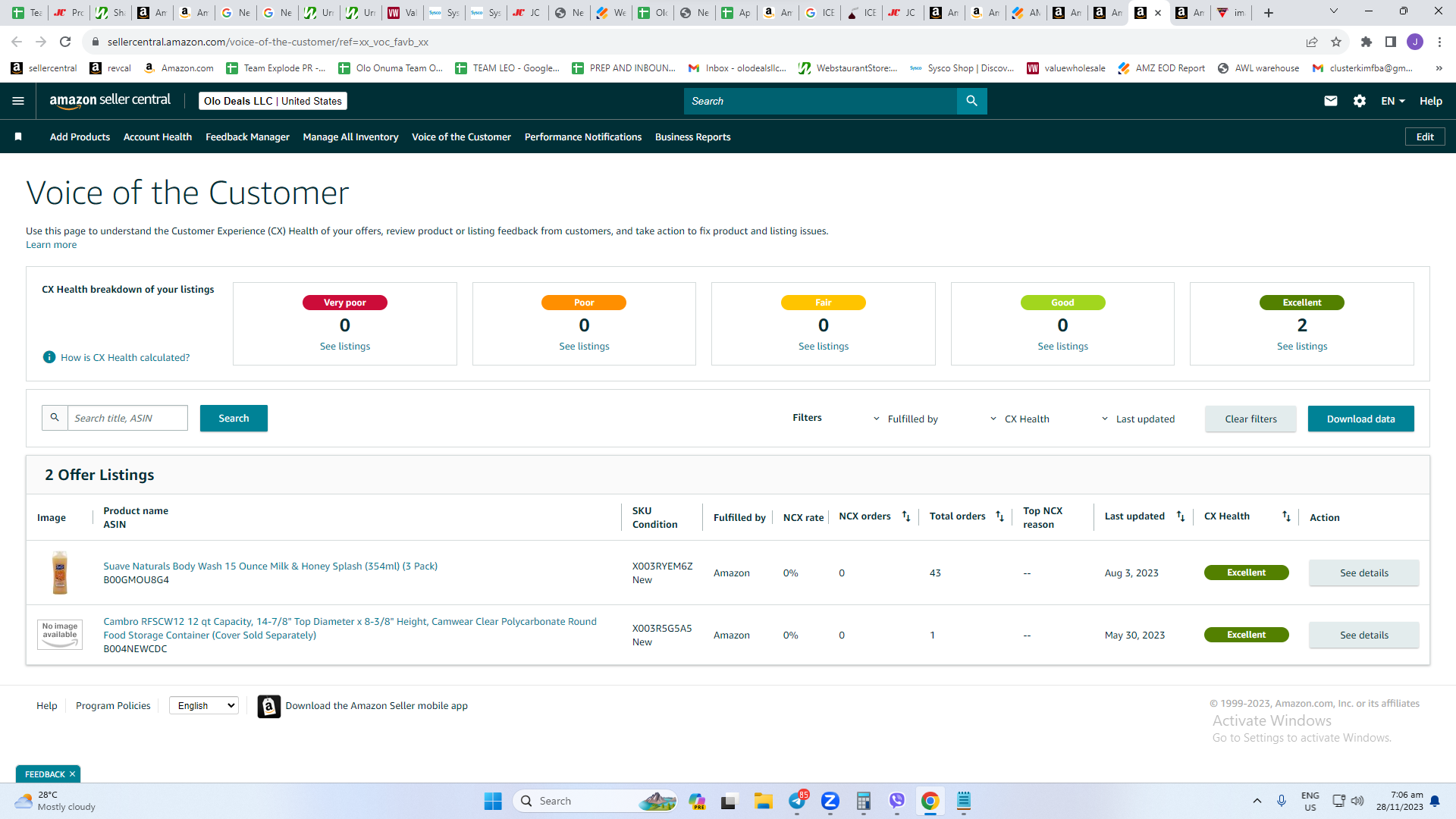The height and width of the screenshot is (819, 1456).
Task: Open File Explorer from the taskbar
Action: [x=763, y=801]
